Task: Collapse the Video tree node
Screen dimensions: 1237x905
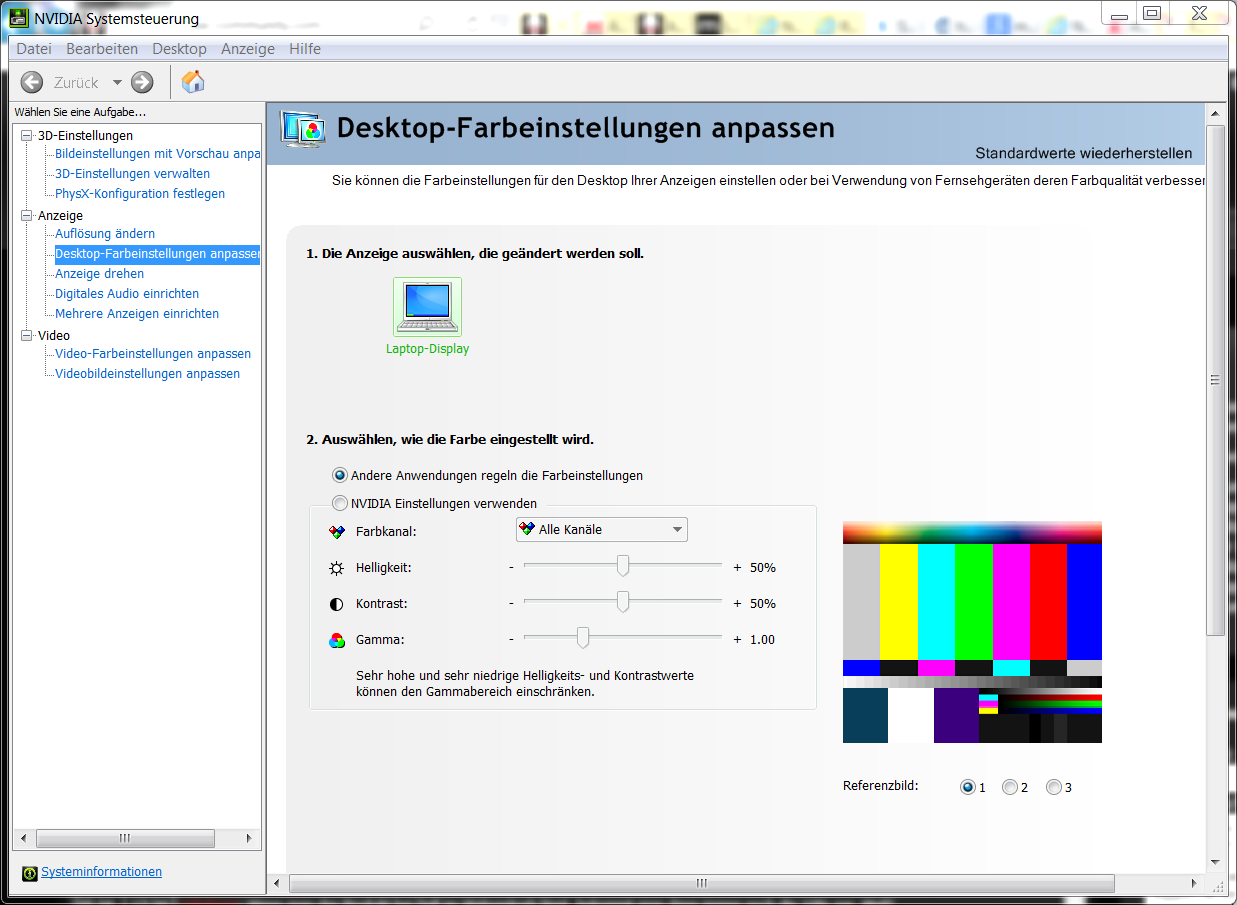Action: coord(27,335)
